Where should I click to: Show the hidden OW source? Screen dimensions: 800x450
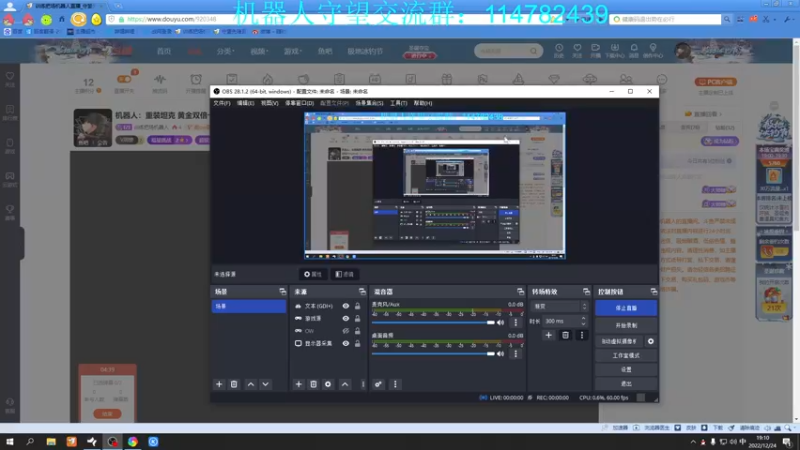[x=345, y=331]
